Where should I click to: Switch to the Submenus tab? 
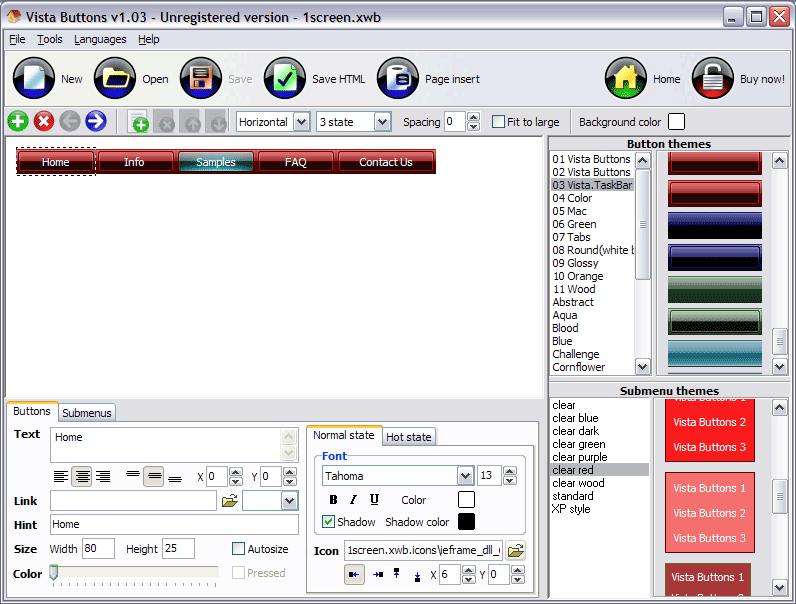(x=87, y=413)
